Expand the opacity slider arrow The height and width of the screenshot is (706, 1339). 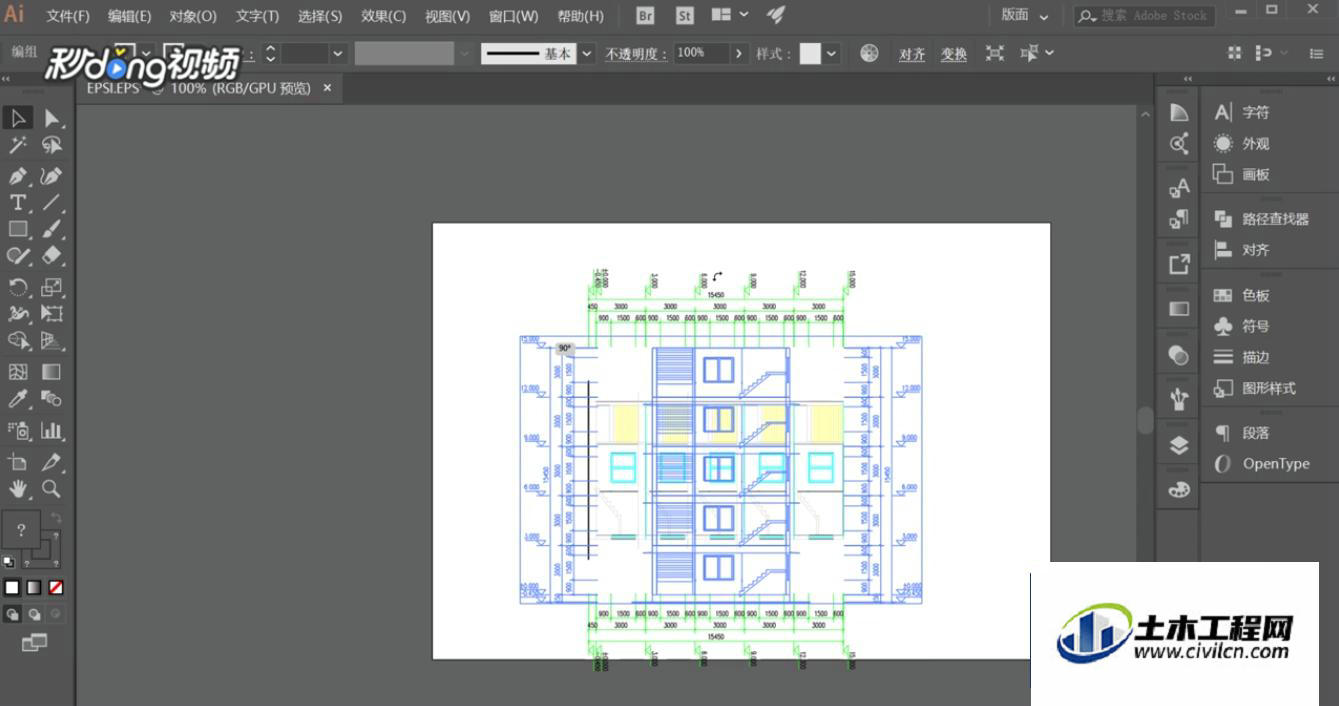click(x=739, y=53)
